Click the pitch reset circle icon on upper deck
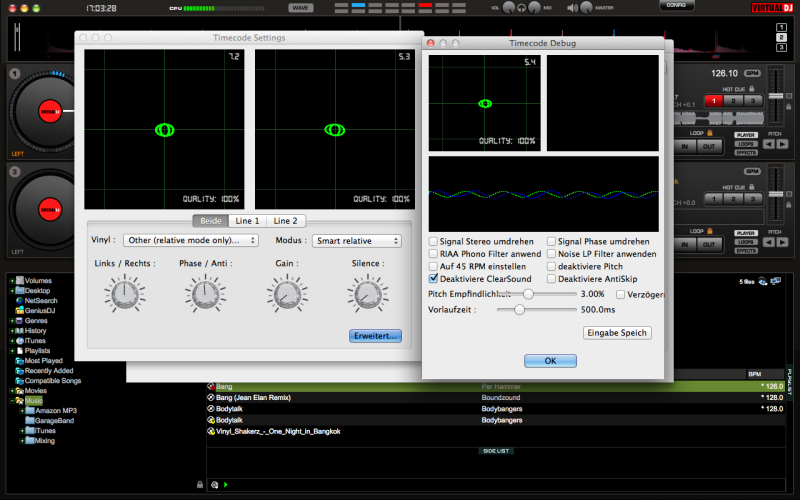 pos(789,96)
